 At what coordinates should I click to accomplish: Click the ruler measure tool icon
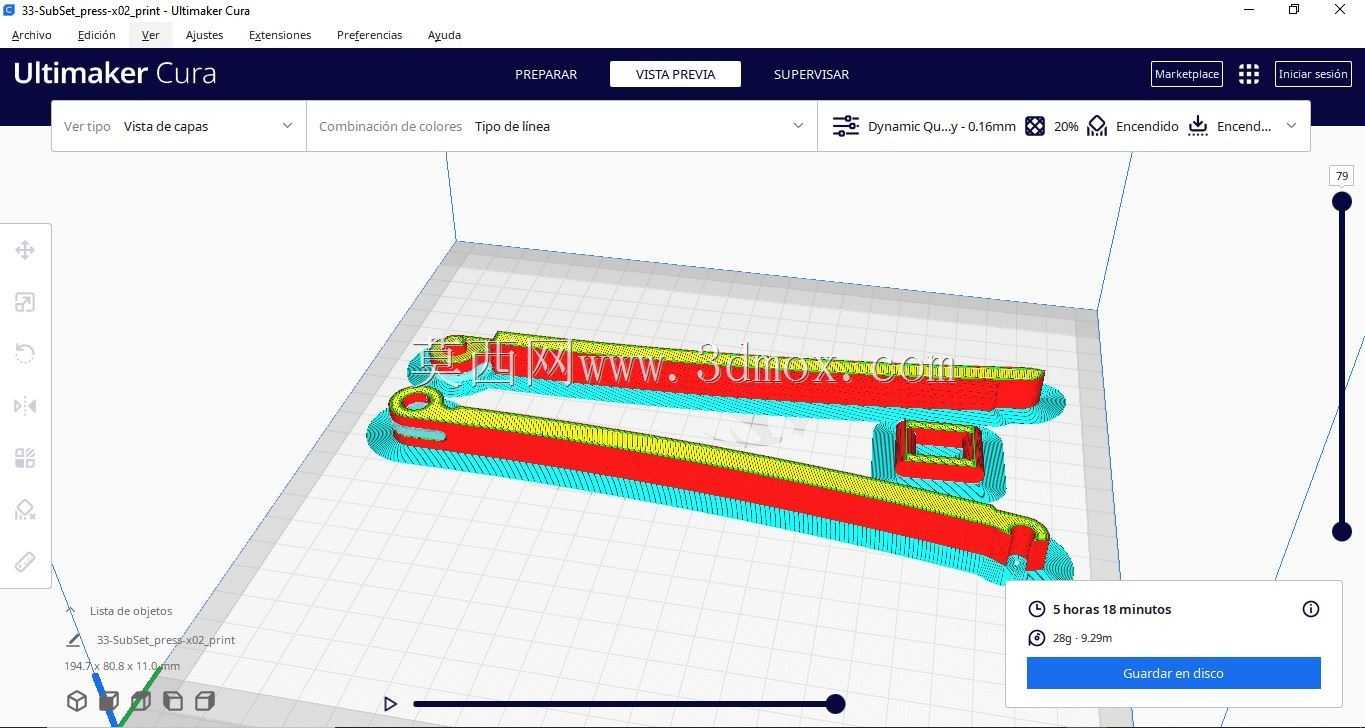pyautogui.click(x=25, y=562)
